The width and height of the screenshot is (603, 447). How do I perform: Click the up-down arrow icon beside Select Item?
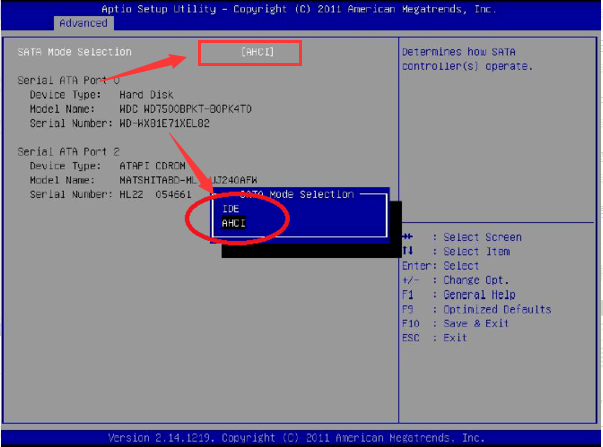(408, 251)
